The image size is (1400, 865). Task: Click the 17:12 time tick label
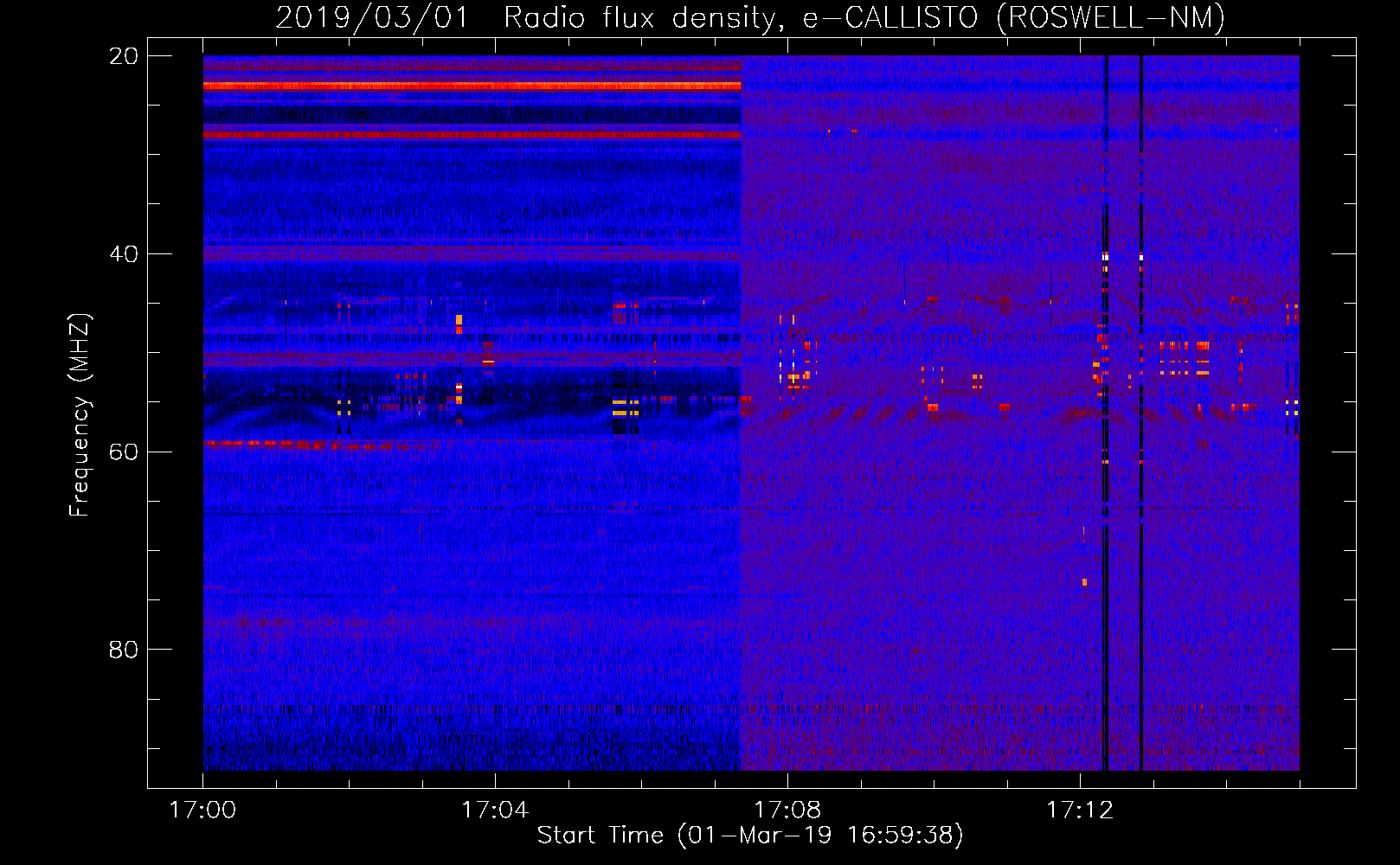pos(1080,811)
